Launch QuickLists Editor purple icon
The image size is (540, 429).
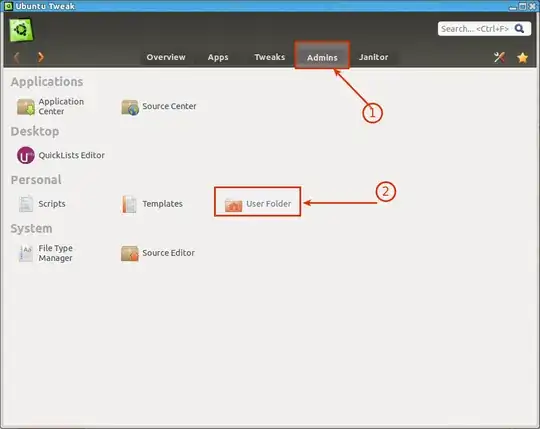[26, 155]
